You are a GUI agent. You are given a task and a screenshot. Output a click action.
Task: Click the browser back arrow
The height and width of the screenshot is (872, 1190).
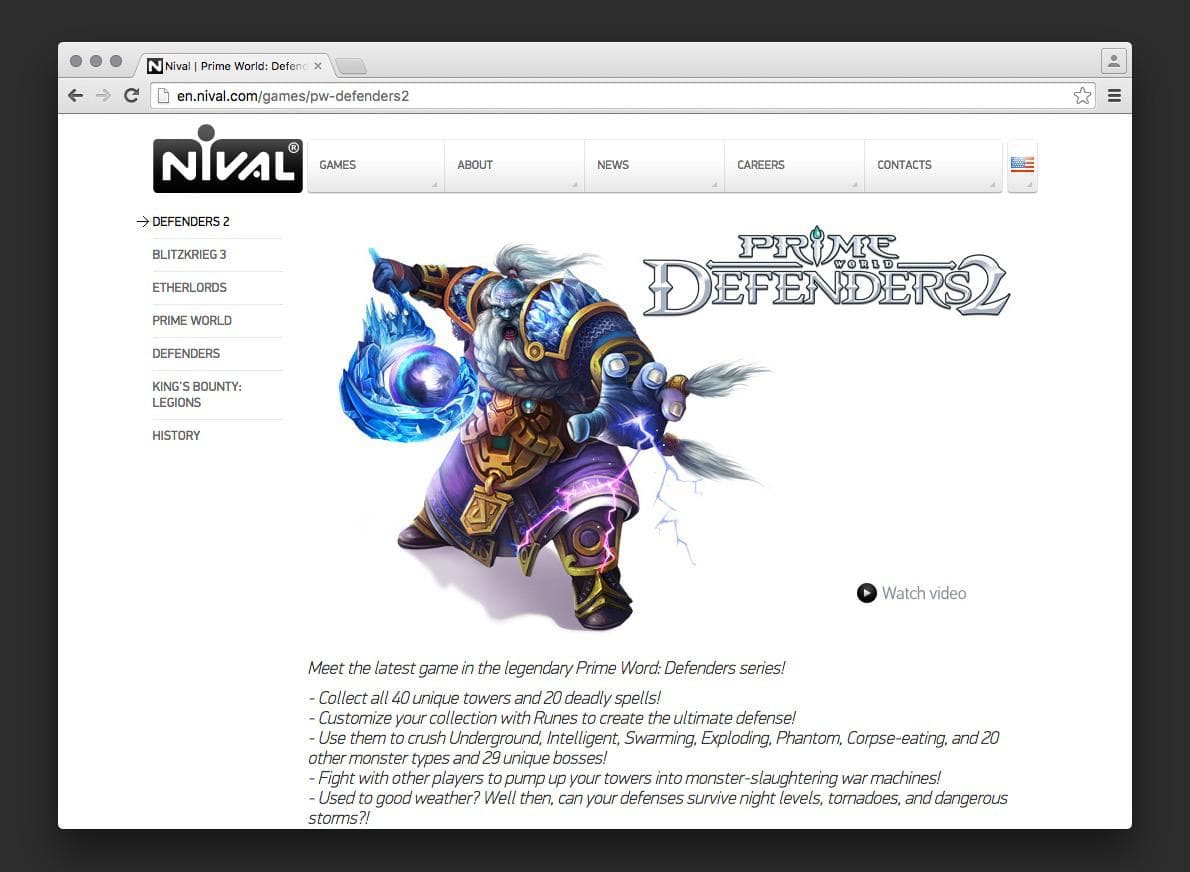(75, 96)
